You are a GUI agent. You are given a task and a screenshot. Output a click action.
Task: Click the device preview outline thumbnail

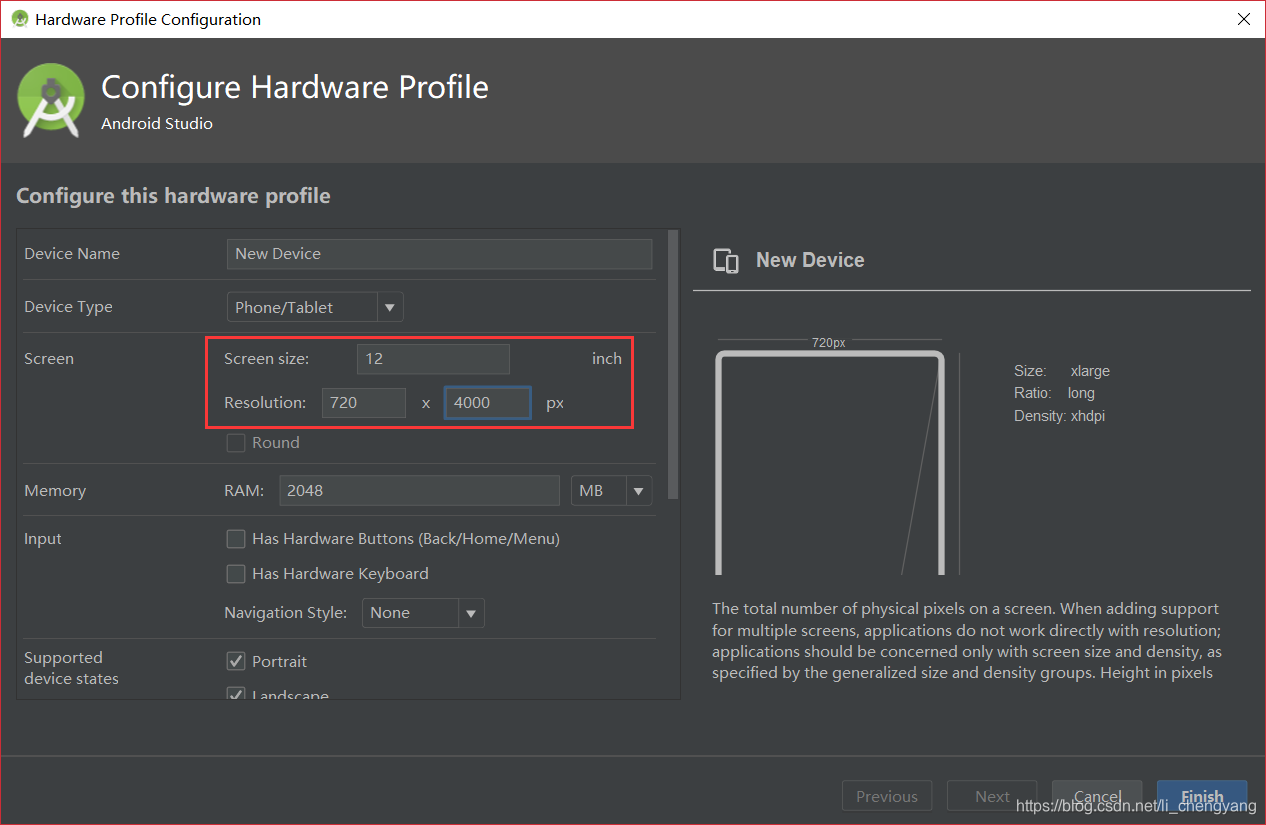coord(830,462)
